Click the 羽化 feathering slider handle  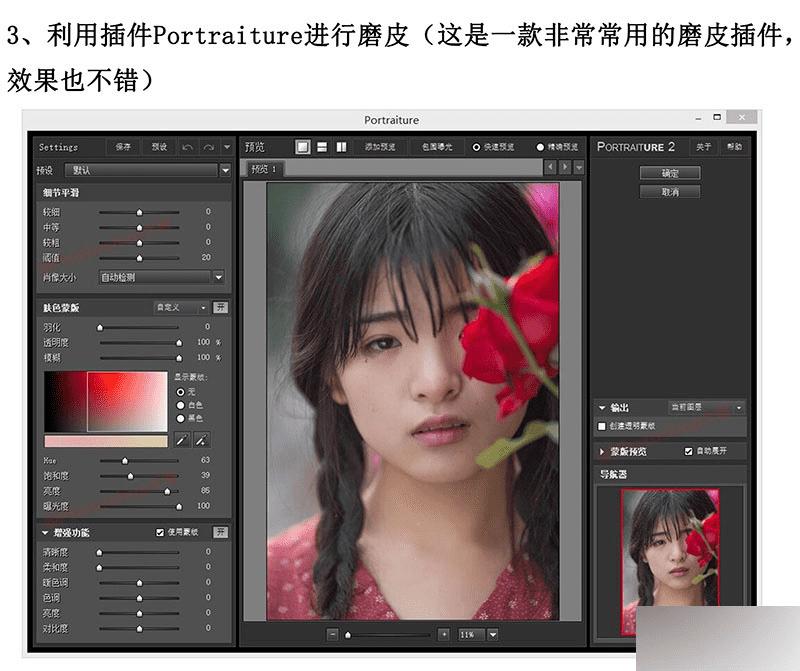coord(100,327)
